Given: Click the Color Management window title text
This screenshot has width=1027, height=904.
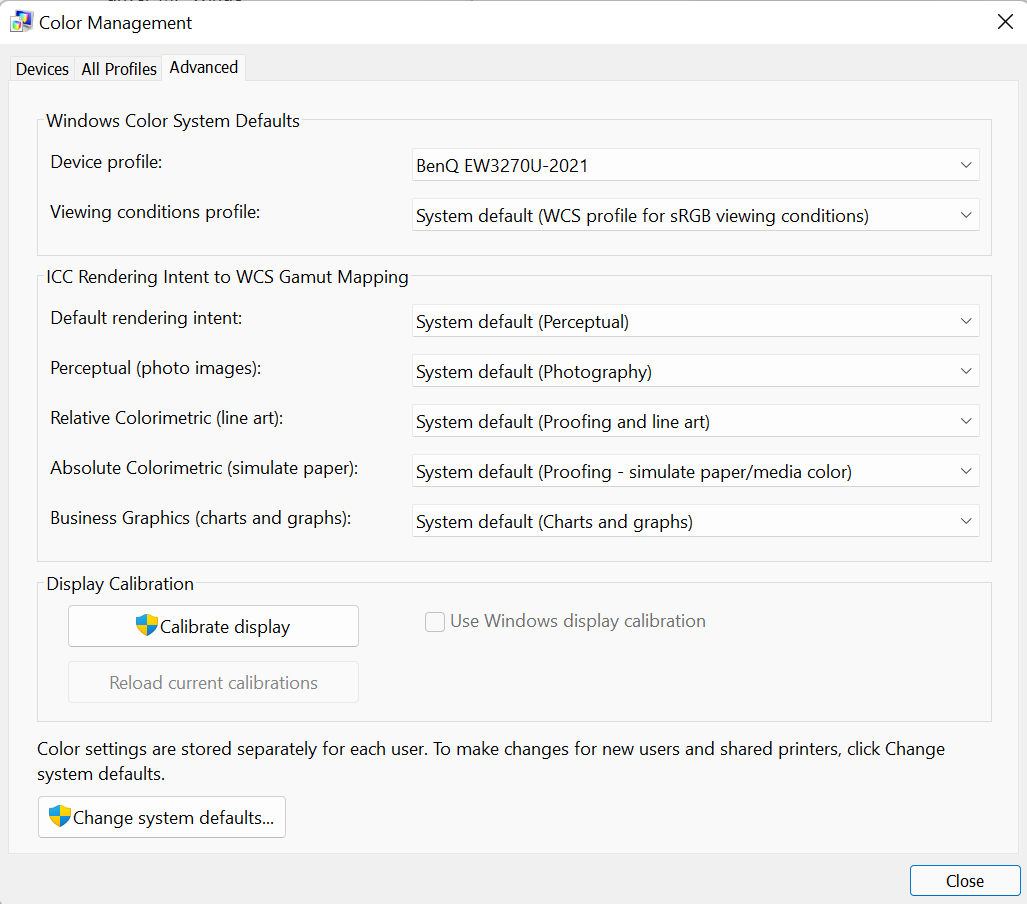Looking at the screenshot, I should coord(116,22).
